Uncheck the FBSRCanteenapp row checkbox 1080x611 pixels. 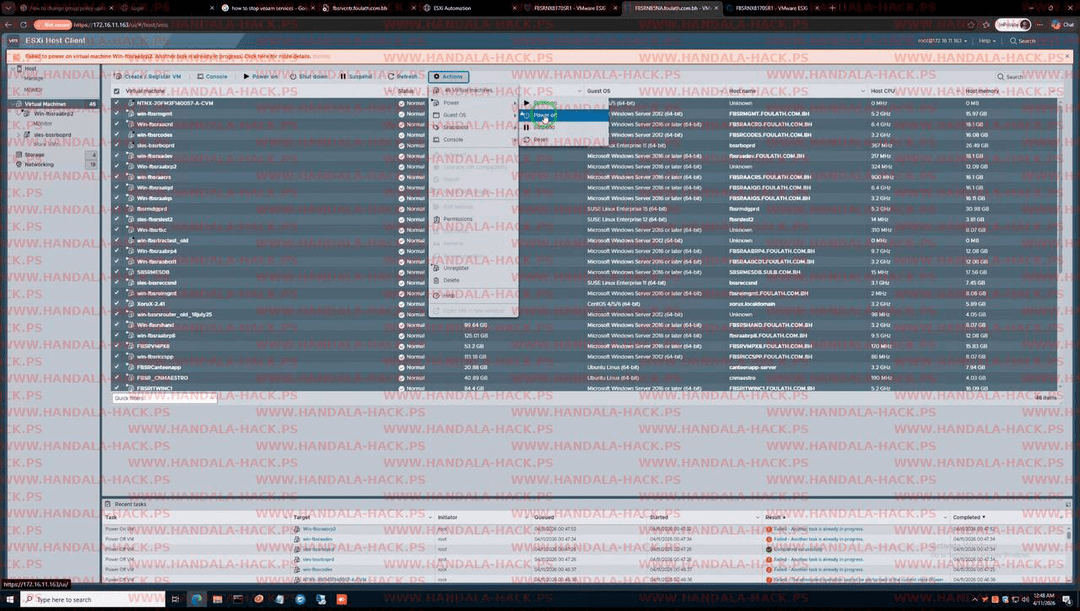(x=116, y=367)
